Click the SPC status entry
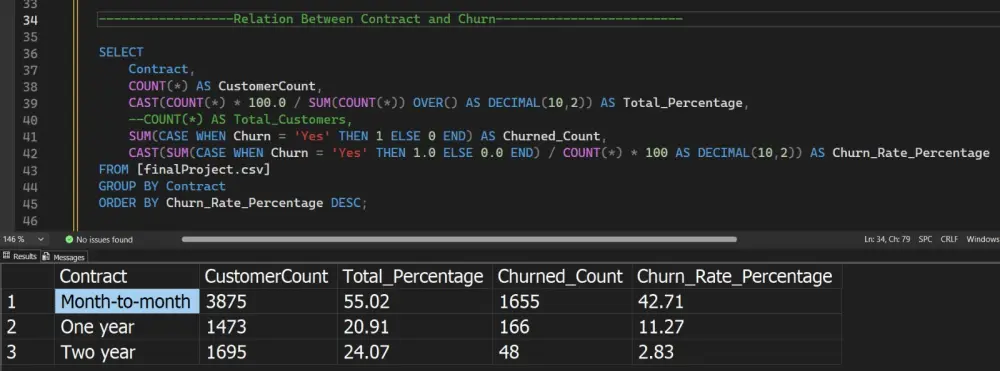Image resolution: width=1000 pixels, height=371 pixels. [x=925, y=240]
